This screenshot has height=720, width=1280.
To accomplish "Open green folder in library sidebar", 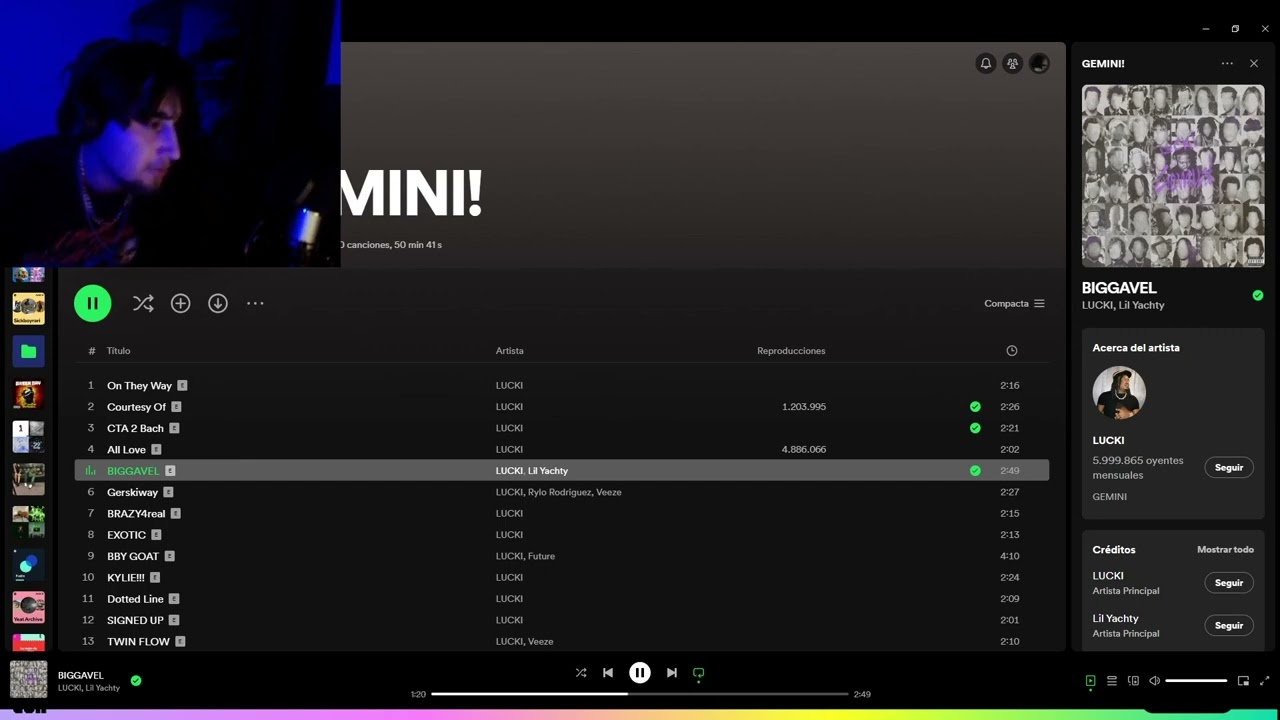I will coord(28,351).
